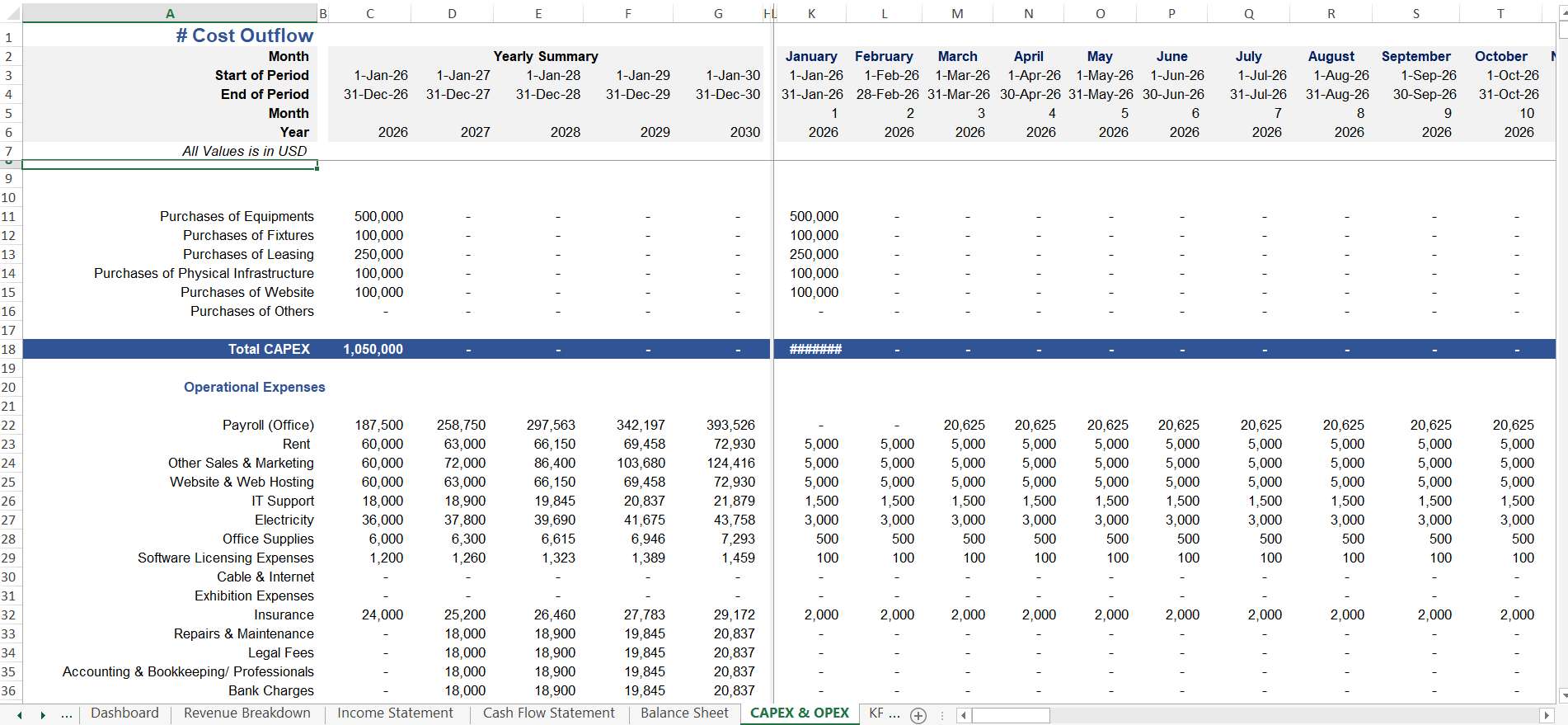Go to the Income Statement sheet tab

(x=395, y=713)
